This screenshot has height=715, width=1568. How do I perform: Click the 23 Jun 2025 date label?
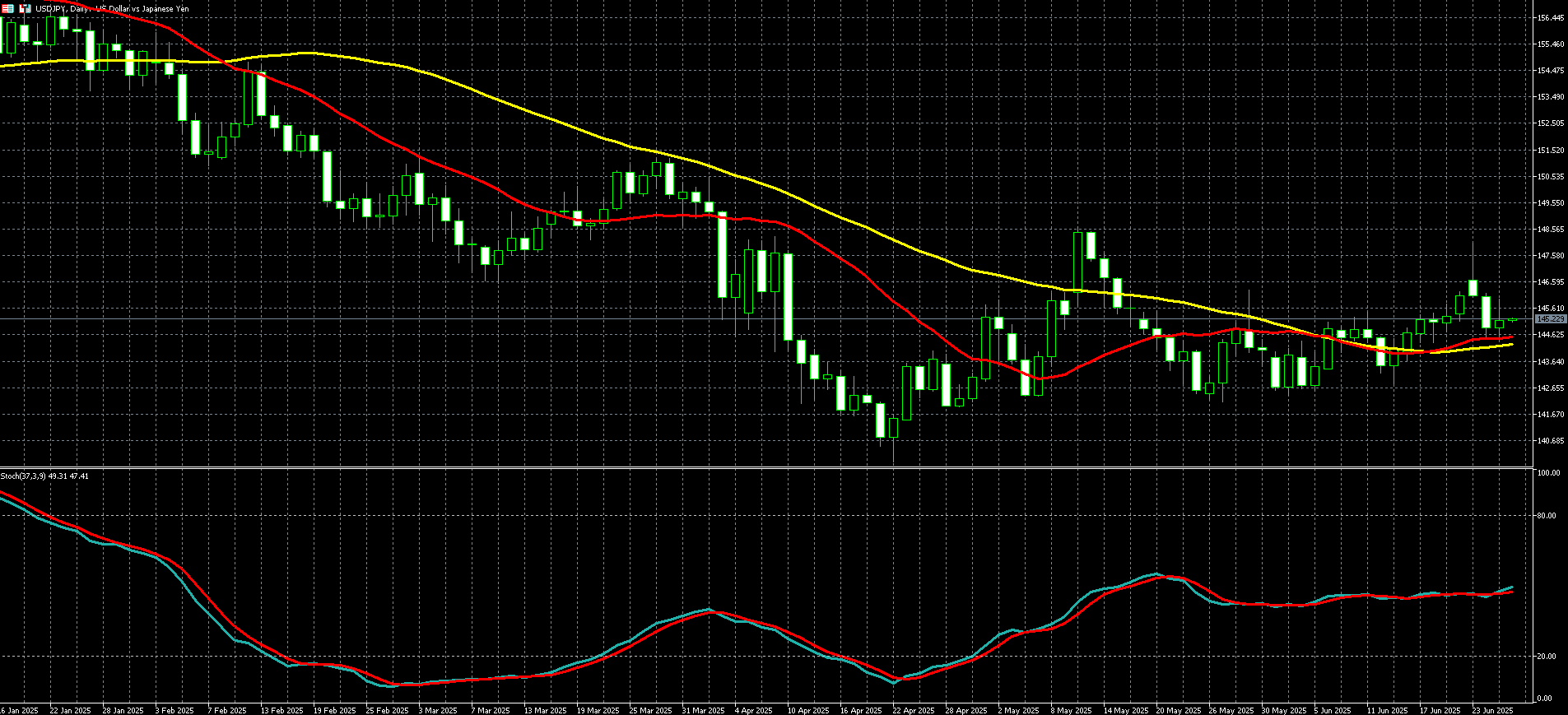1491,710
